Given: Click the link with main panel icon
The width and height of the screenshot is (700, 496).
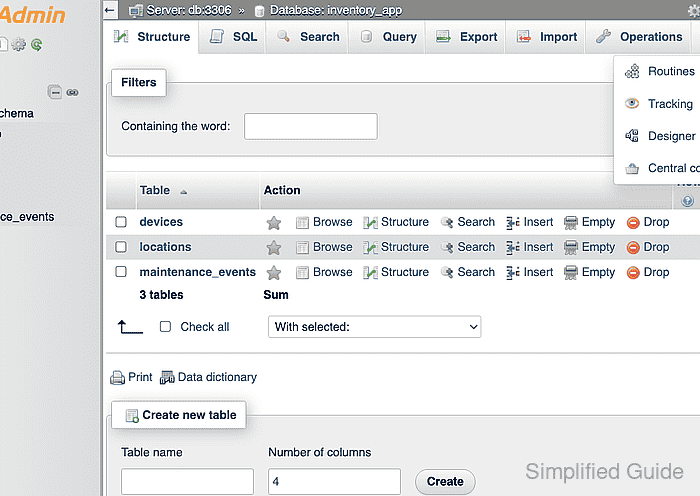Looking at the screenshot, I should pyautogui.click(x=72, y=92).
